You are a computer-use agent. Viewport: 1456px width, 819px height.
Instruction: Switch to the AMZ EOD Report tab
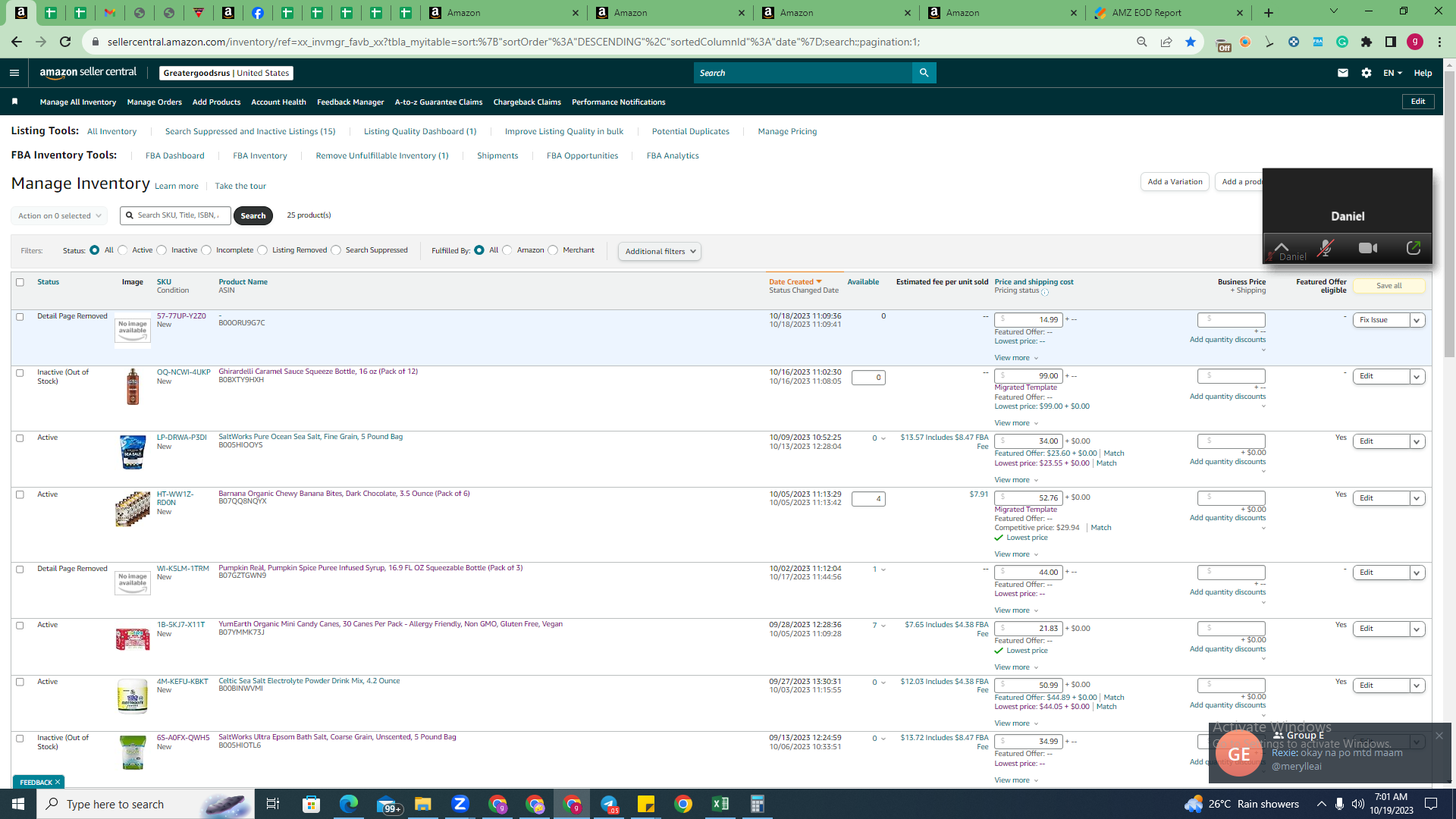tap(1168, 13)
